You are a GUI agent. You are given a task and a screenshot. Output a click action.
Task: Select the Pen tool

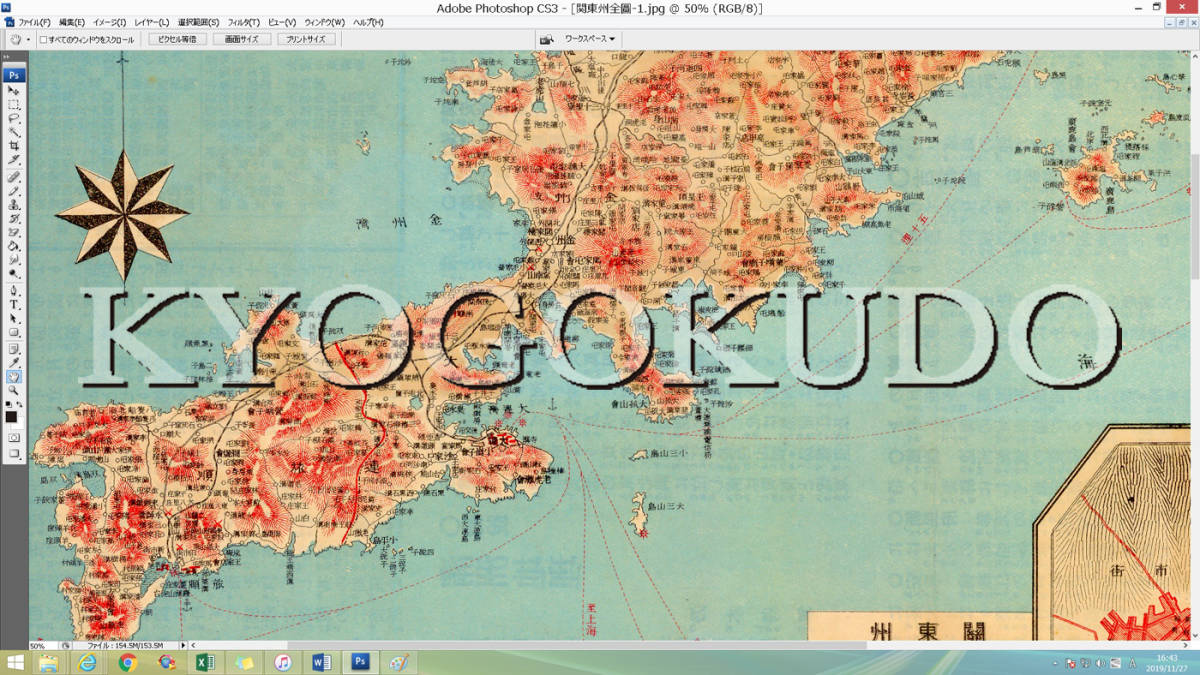(x=14, y=290)
